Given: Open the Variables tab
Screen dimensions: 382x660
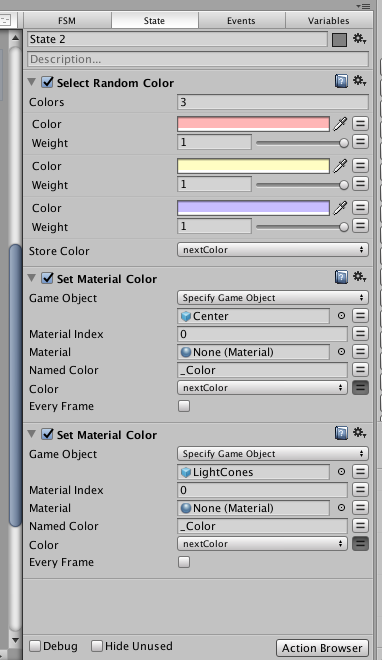Looking at the screenshot, I should pos(329,20).
